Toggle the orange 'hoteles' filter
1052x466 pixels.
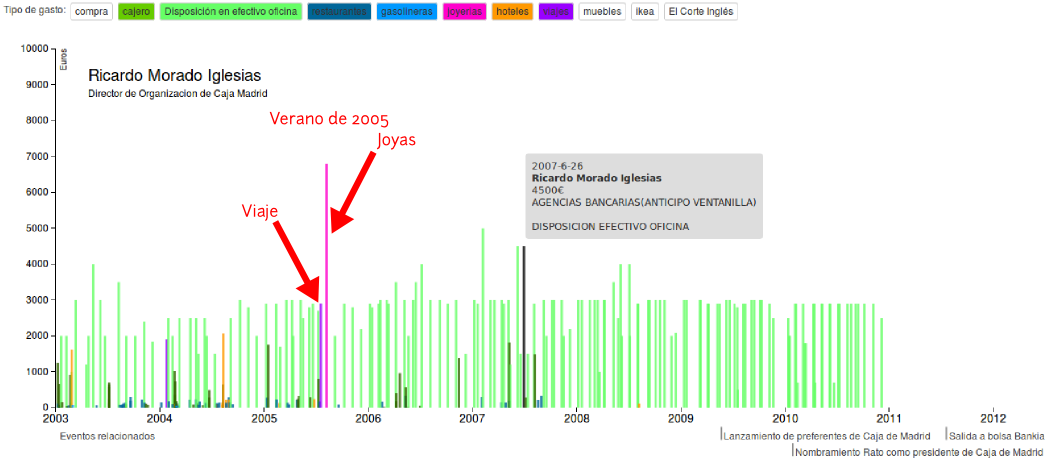point(513,12)
